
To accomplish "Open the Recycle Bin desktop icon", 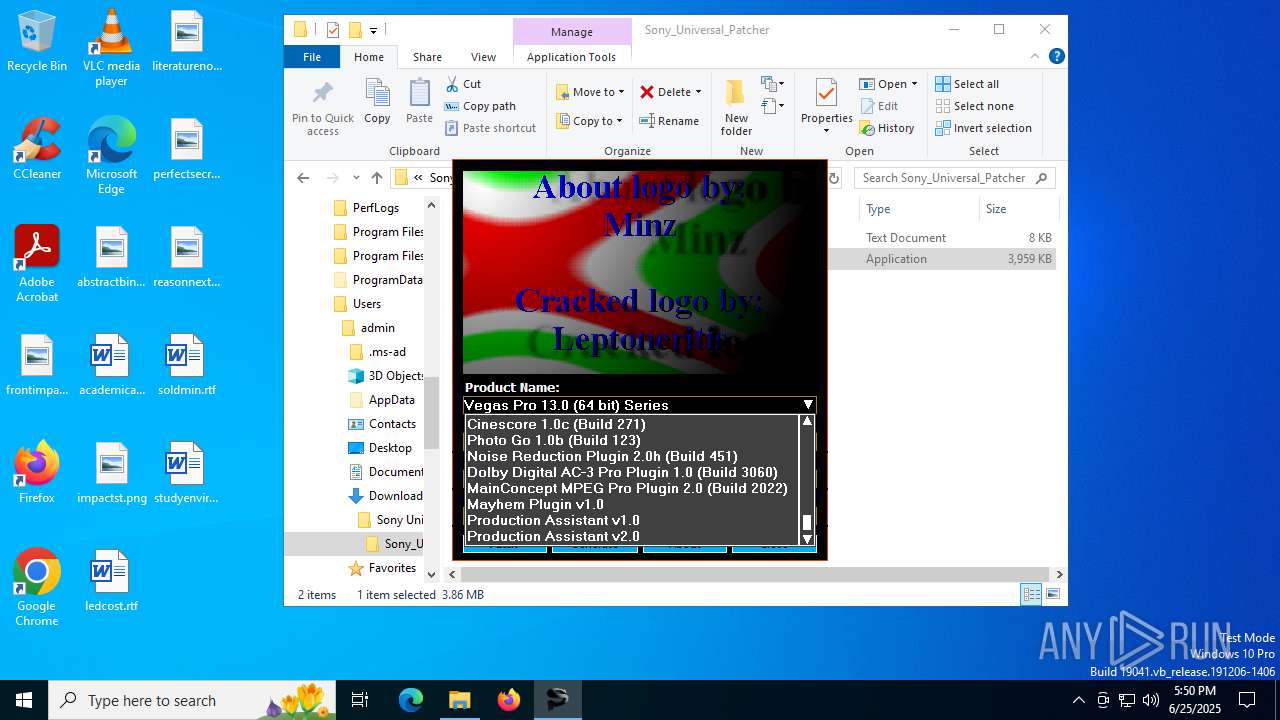I will coord(37,41).
